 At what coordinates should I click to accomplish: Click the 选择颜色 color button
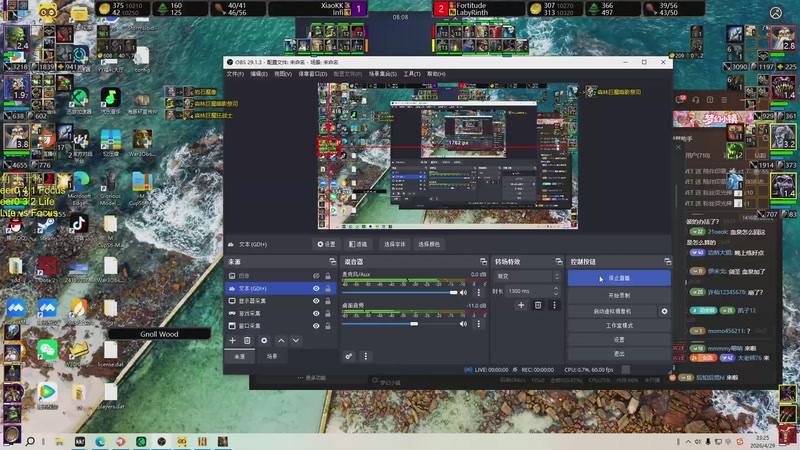(429, 244)
